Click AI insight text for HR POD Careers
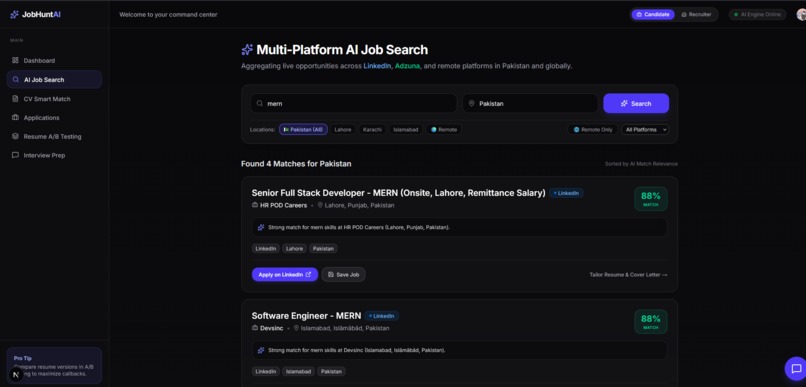Image resolution: width=806 pixels, height=387 pixels. click(359, 227)
